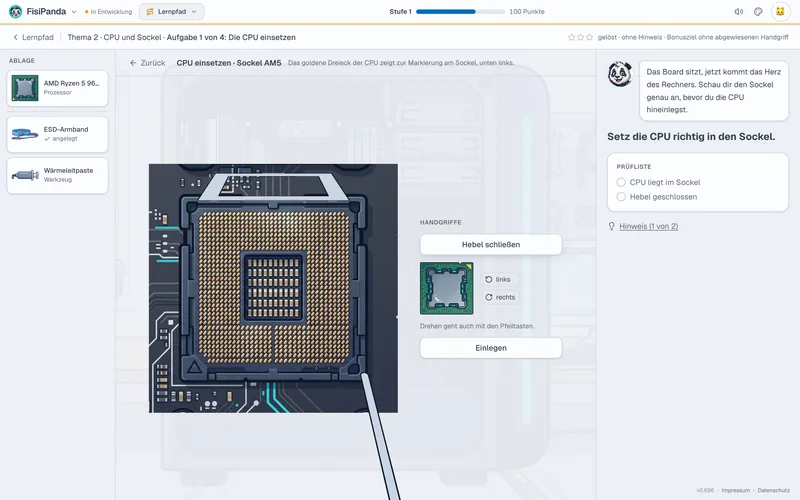Viewport: 800px width, 500px height.
Task: Open Hinweis (1 von 2) link
Action: click(648, 226)
